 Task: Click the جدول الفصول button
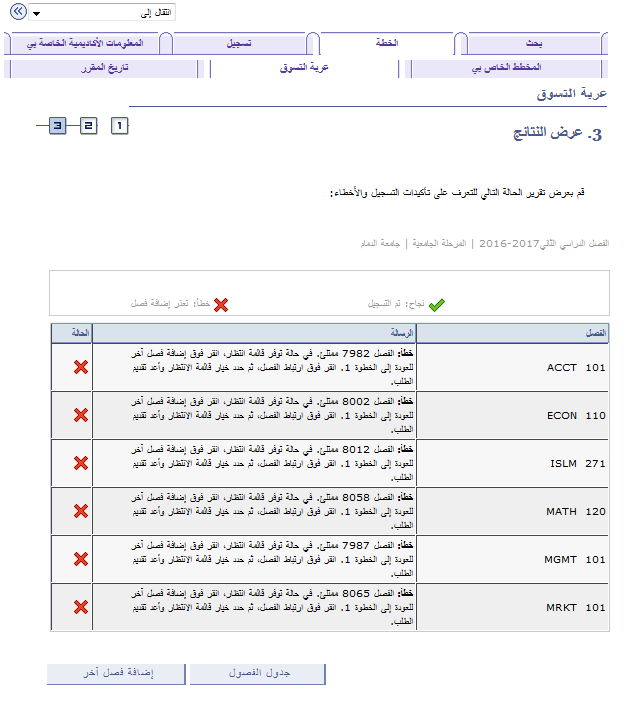pyautogui.click(x=257, y=674)
